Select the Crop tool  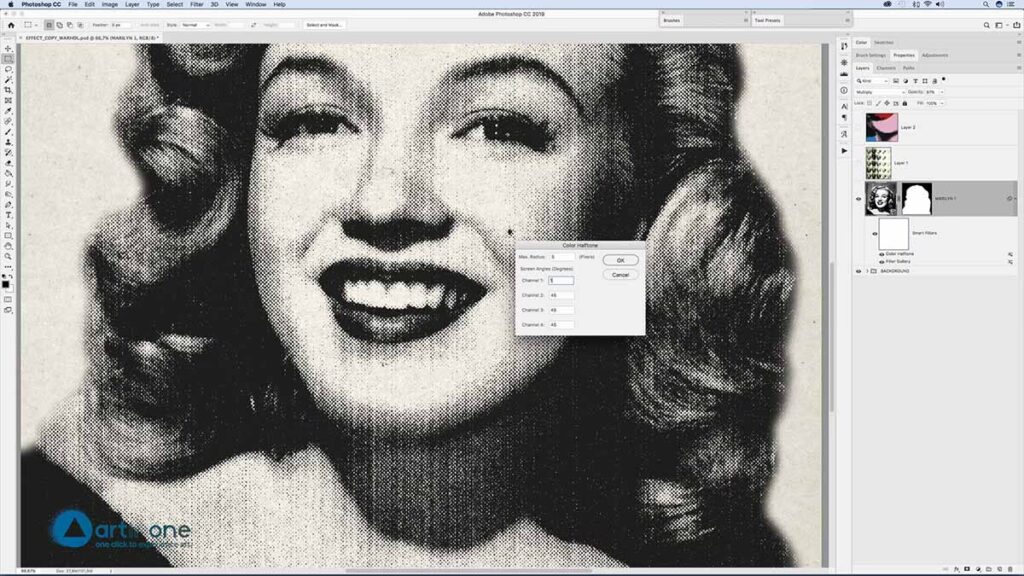point(8,90)
